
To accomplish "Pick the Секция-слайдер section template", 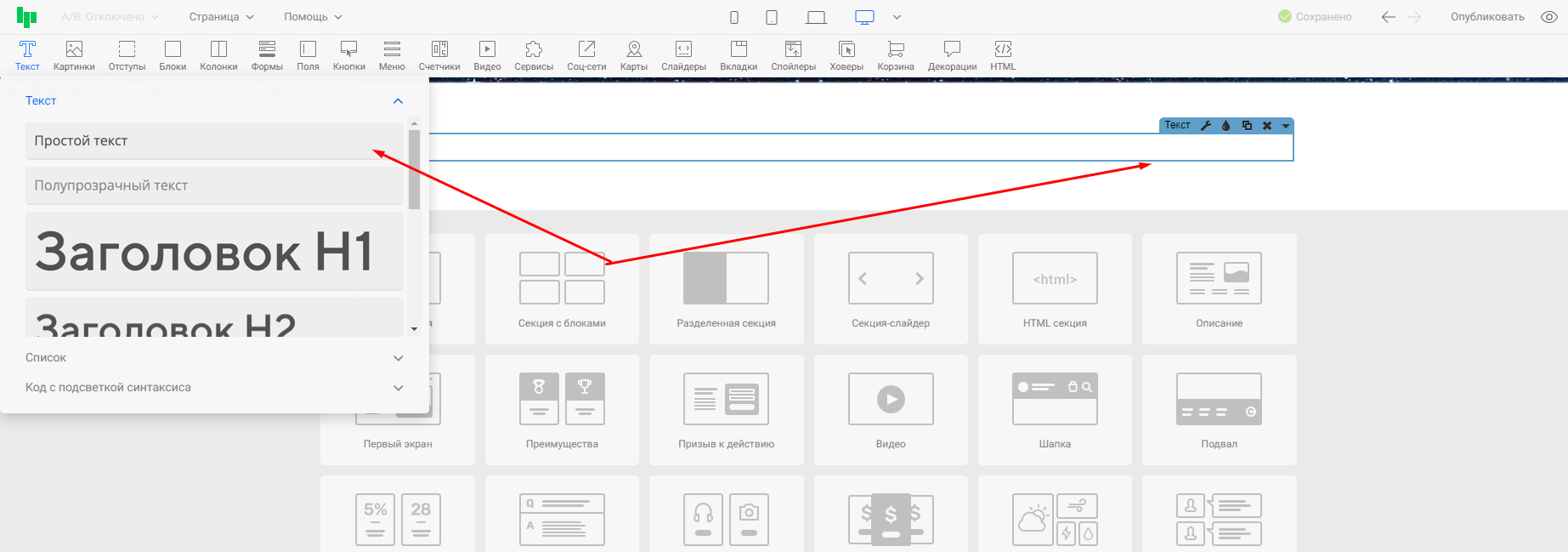I will click(891, 289).
